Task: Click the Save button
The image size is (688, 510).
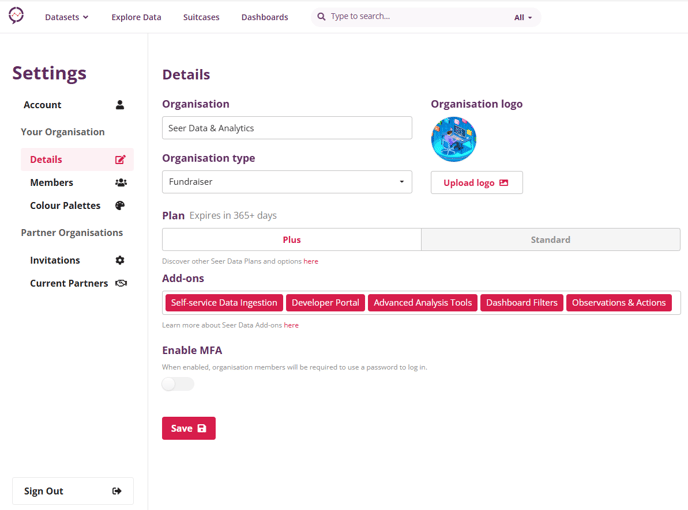Action: coord(189,428)
